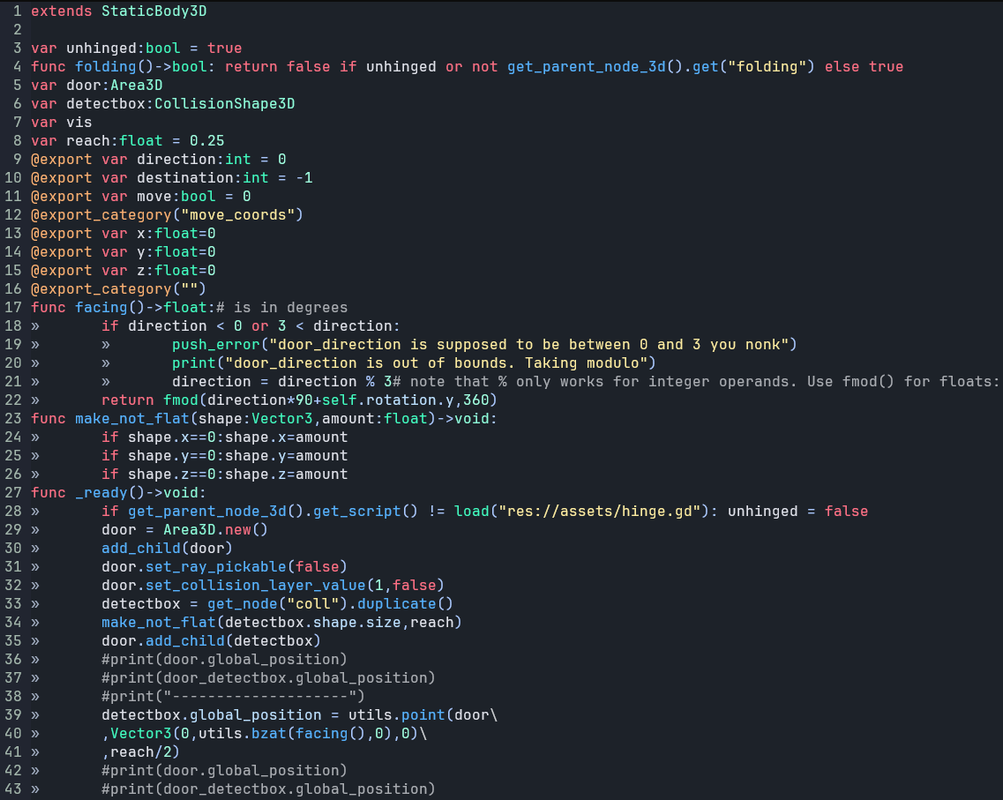Click the '_ready' function name
Screen dimensions: 1003x800
point(101,493)
